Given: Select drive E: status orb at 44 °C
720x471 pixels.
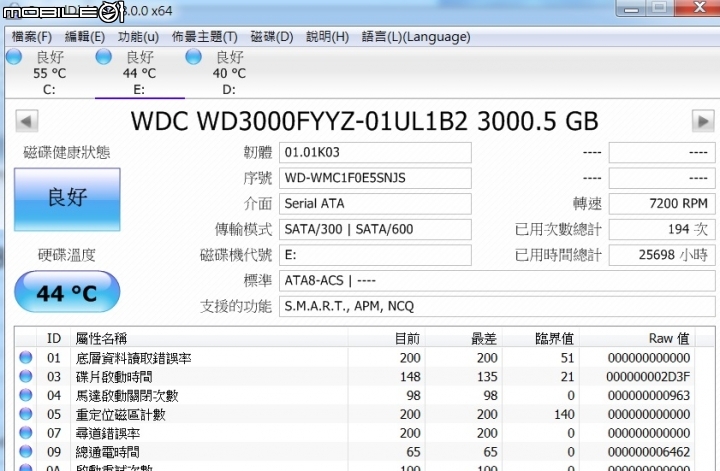Looking at the screenshot, I should pyautogui.click(x=103, y=57).
